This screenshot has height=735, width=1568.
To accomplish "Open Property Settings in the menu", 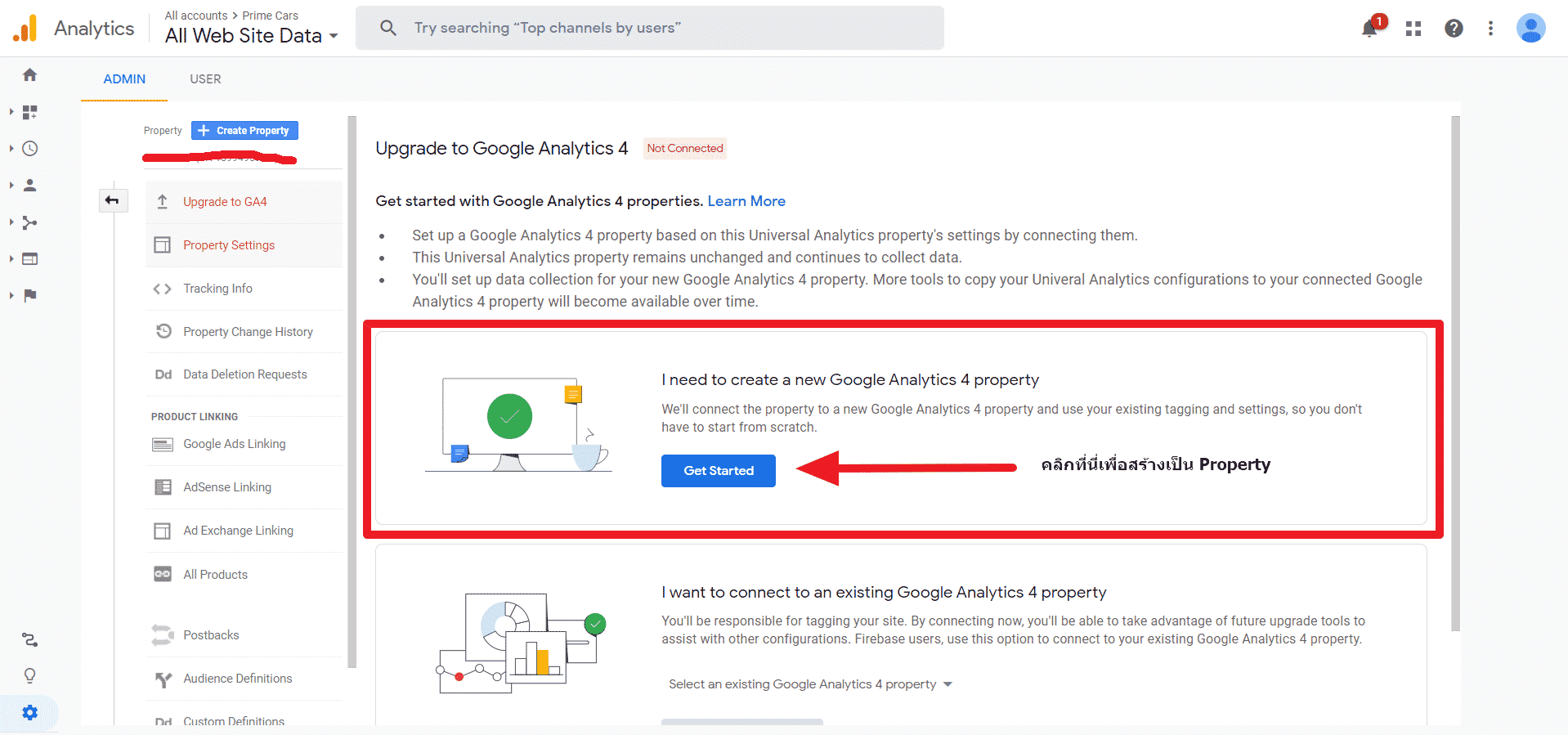I will [x=229, y=245].
